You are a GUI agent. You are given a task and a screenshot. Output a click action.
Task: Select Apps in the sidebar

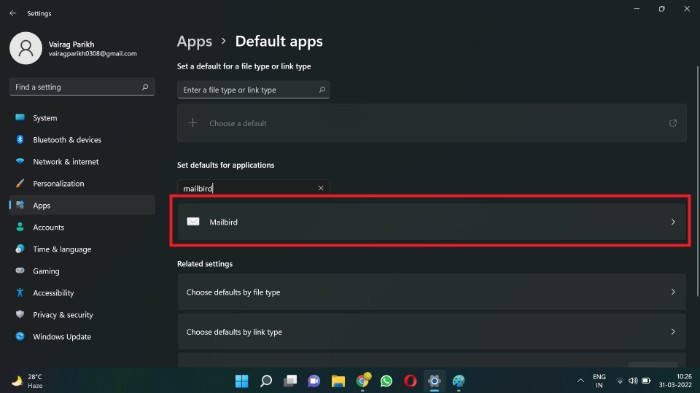(x=82, y=205)
